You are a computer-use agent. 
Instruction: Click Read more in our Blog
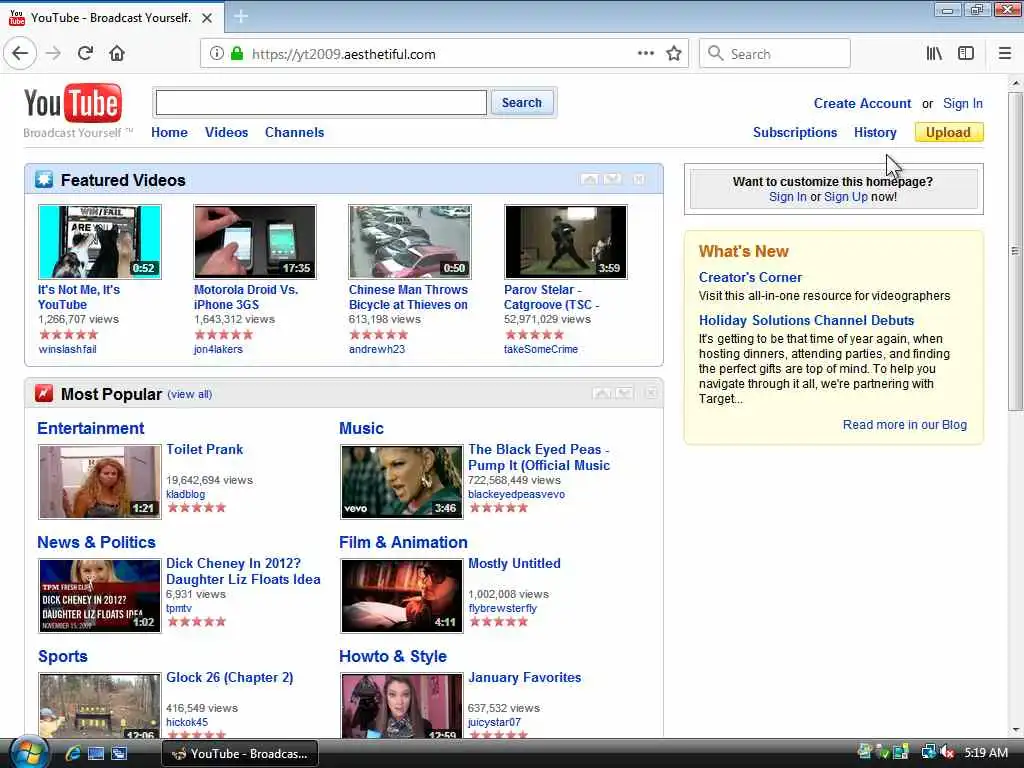click(904, 425)
